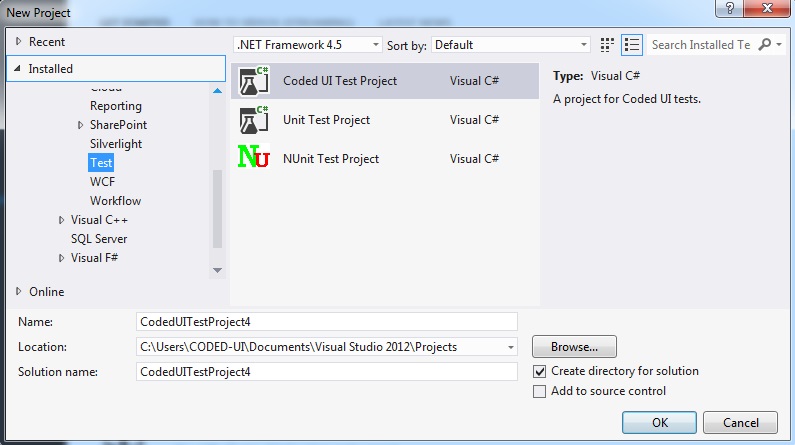The width and height of the screenshot is (795, 445).
Task: Click the Coded UI Test Project flask icon
Action: pyautogui.click(x=253, y=81)
